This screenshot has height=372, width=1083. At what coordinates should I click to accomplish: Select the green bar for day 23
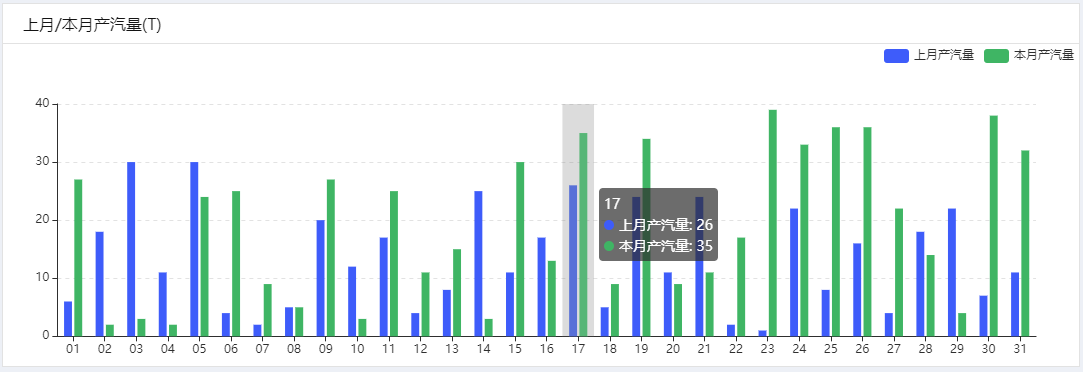(x=773, y=223)
